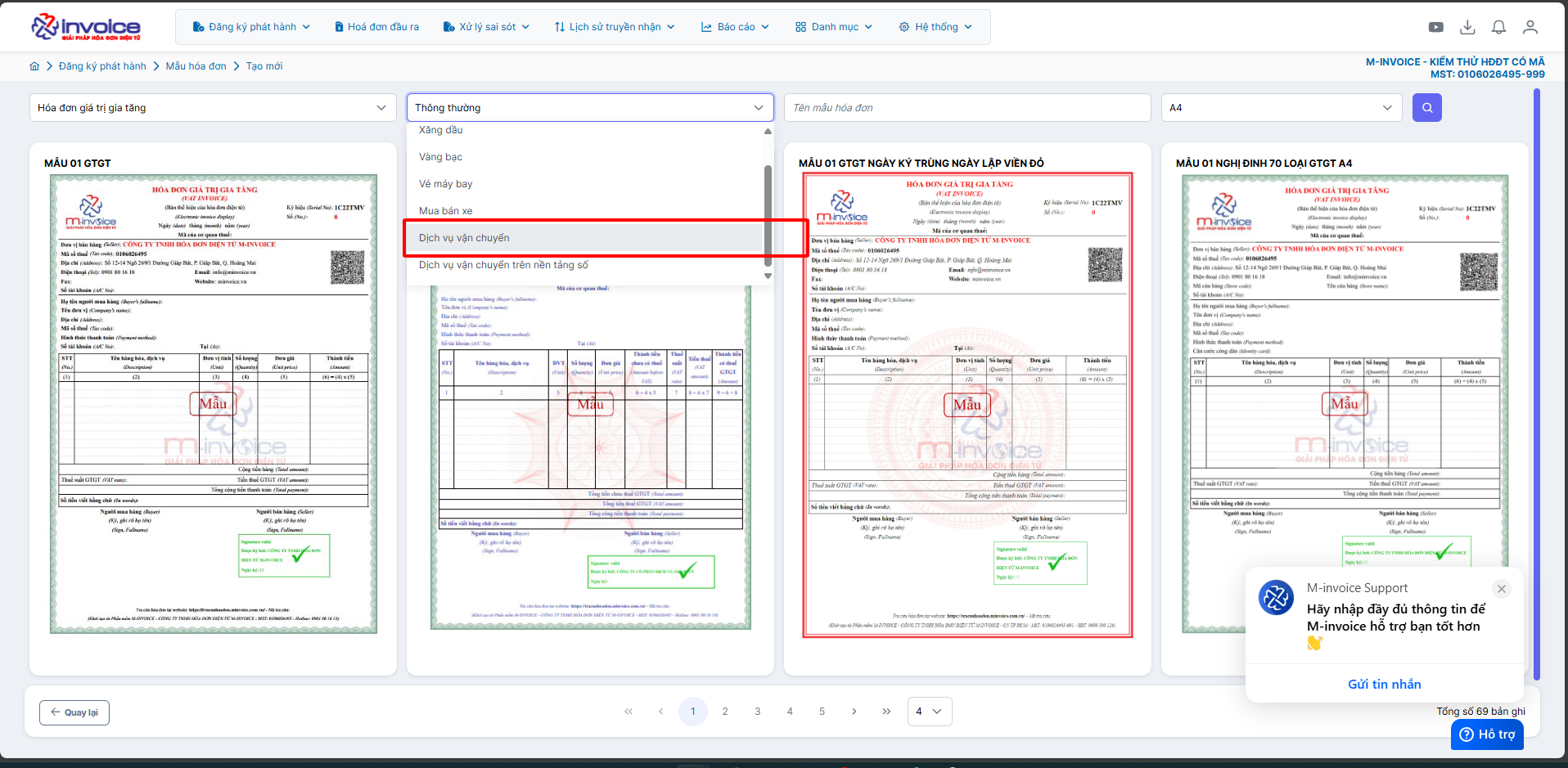Open the user account icon
Image resolution: width=1568 pixels, height=768 pixels.
[x=1530, y=27]
